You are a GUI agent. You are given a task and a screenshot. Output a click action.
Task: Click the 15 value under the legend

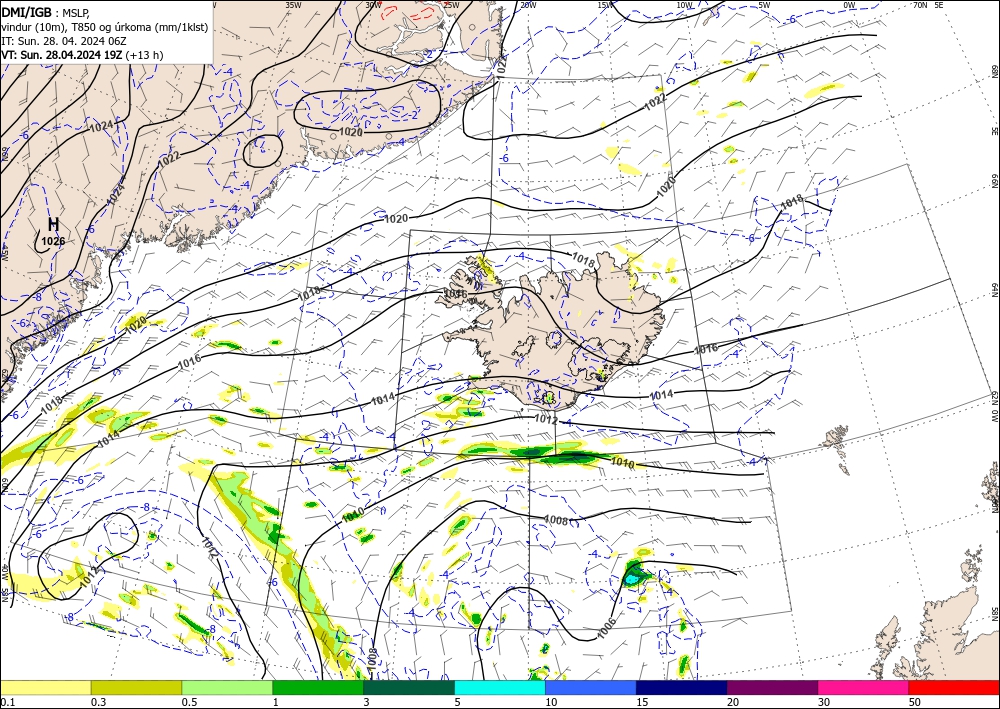642,702
